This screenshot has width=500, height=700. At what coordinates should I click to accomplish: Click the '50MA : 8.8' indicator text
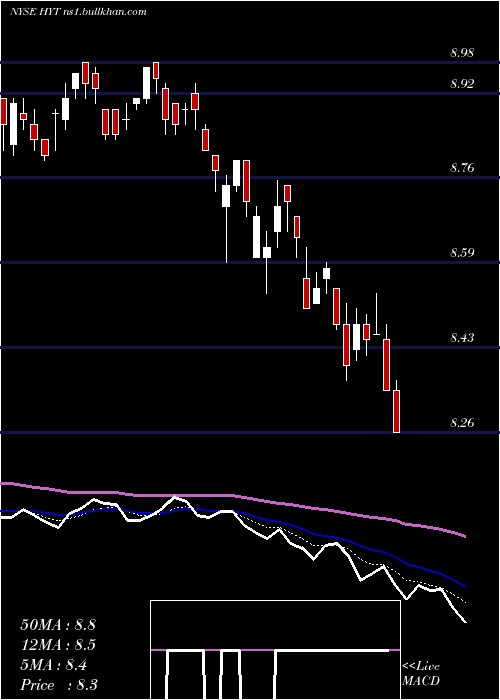click(x=58, y=625)
